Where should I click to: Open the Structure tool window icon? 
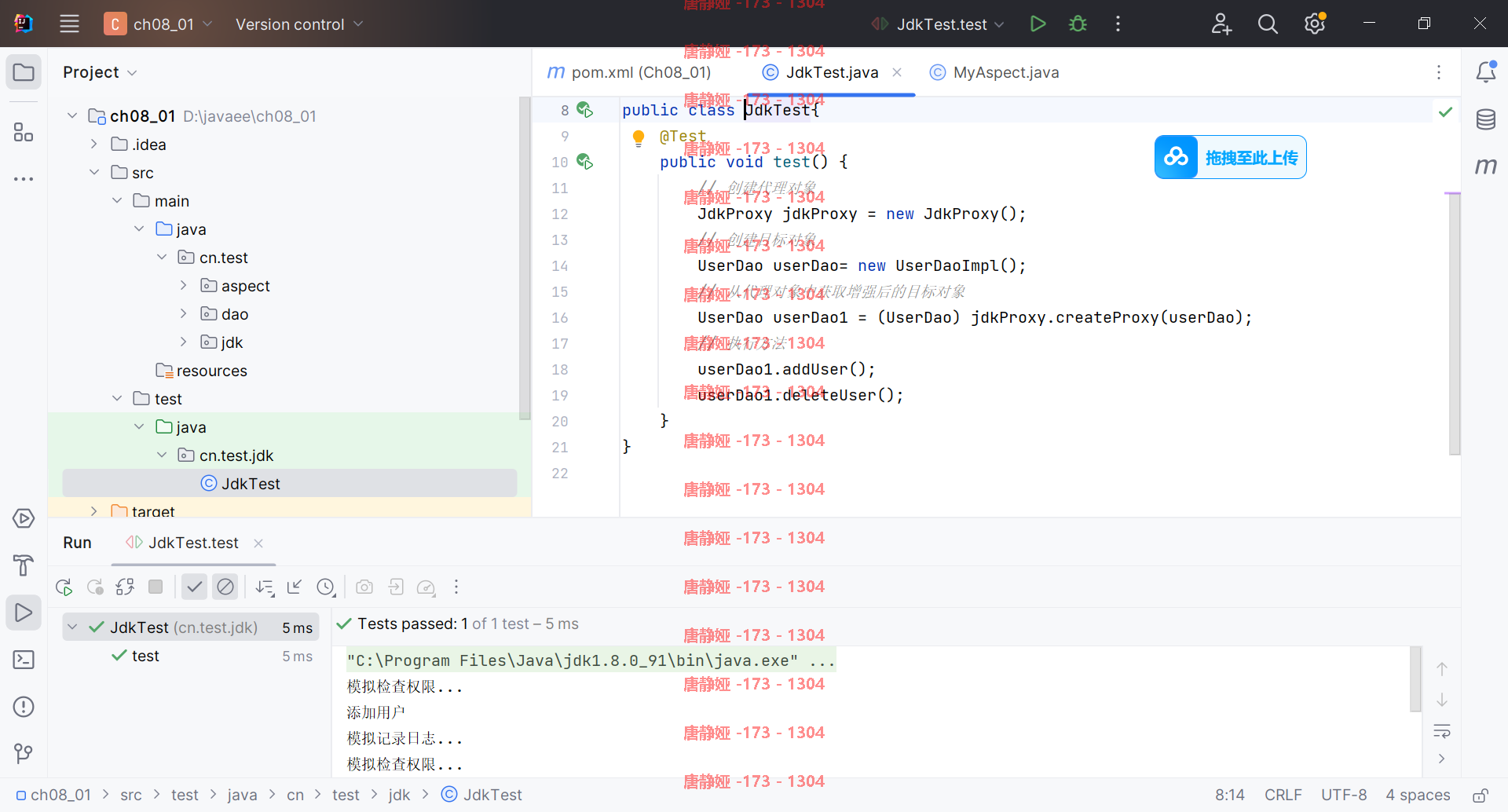pyautogui.click(x=24, y=132)
